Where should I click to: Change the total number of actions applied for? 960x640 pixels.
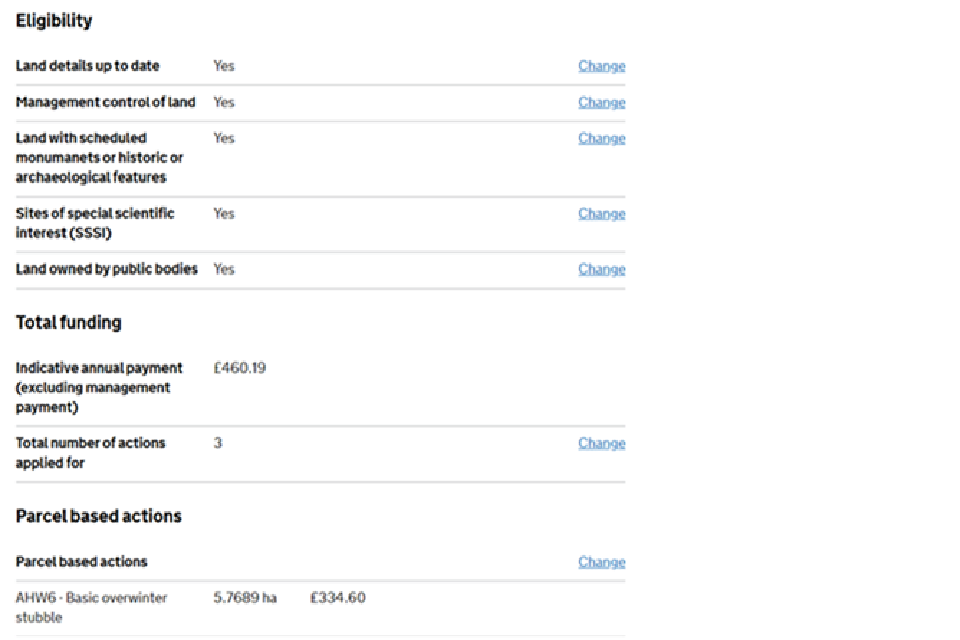pos(601,443)
